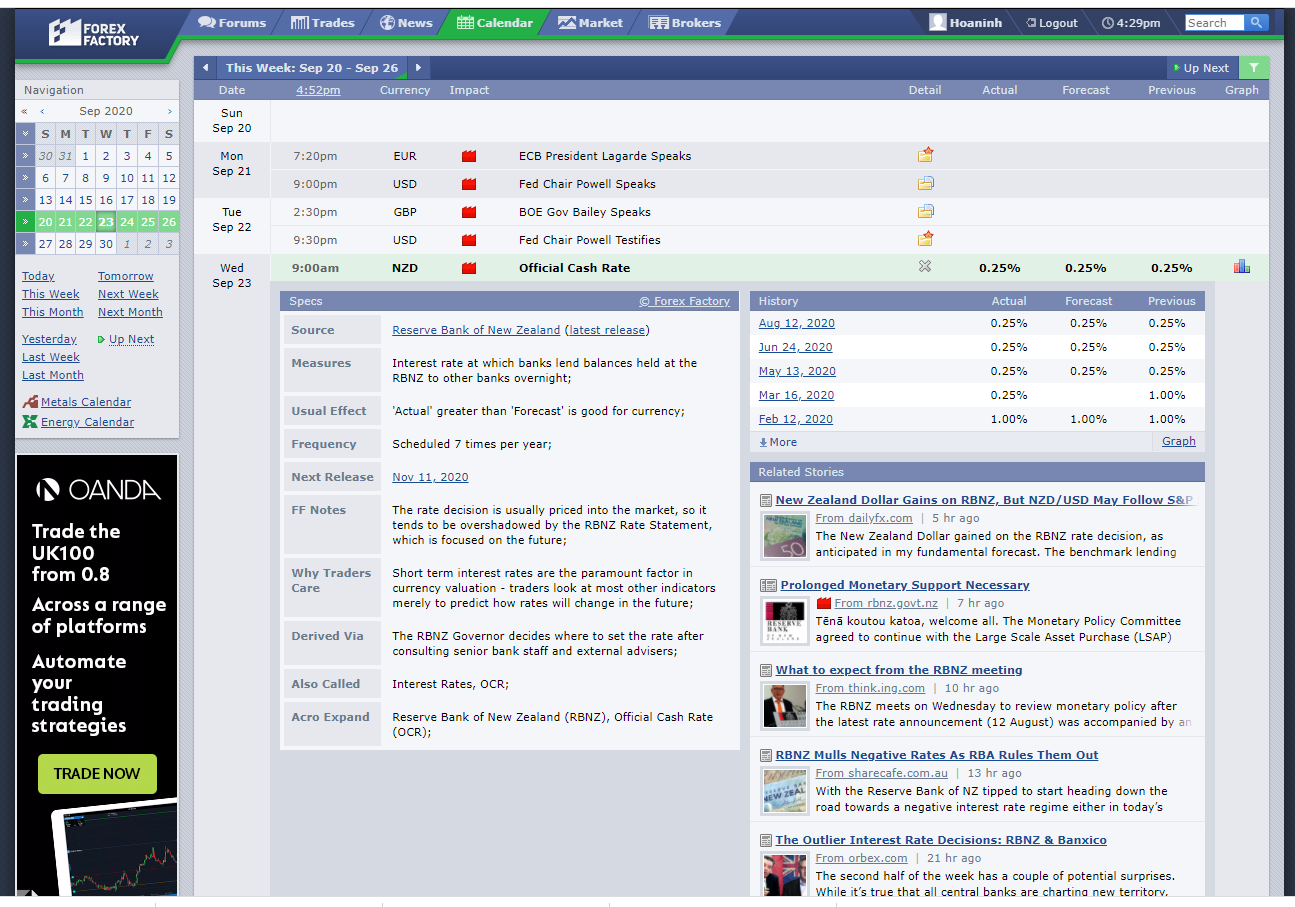This screenshot has height=907, width=1295.
Task: Open the Reserve Bank of New Zealand source link
Action: click(476, 330)
